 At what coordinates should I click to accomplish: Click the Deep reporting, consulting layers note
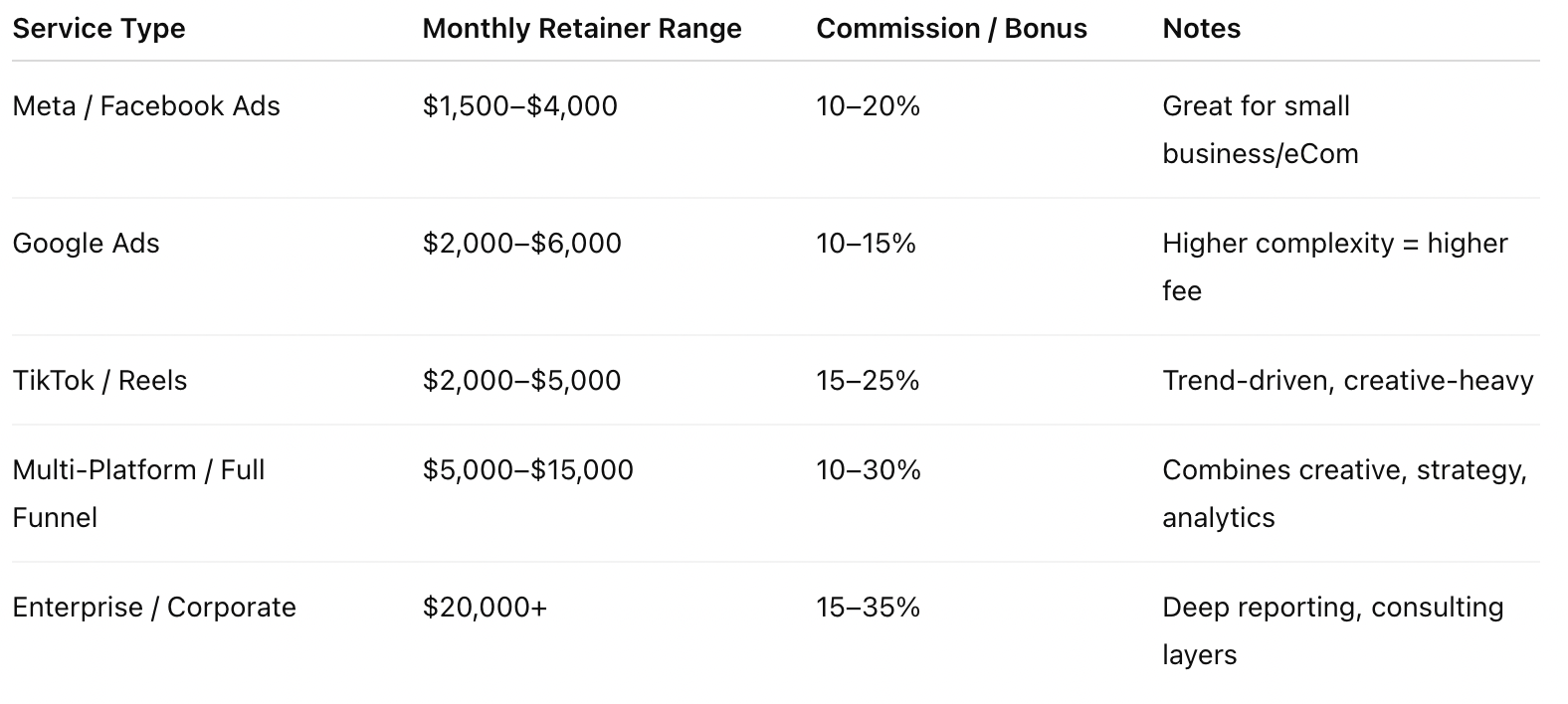pyautogui.click(x=1333, y=630)
